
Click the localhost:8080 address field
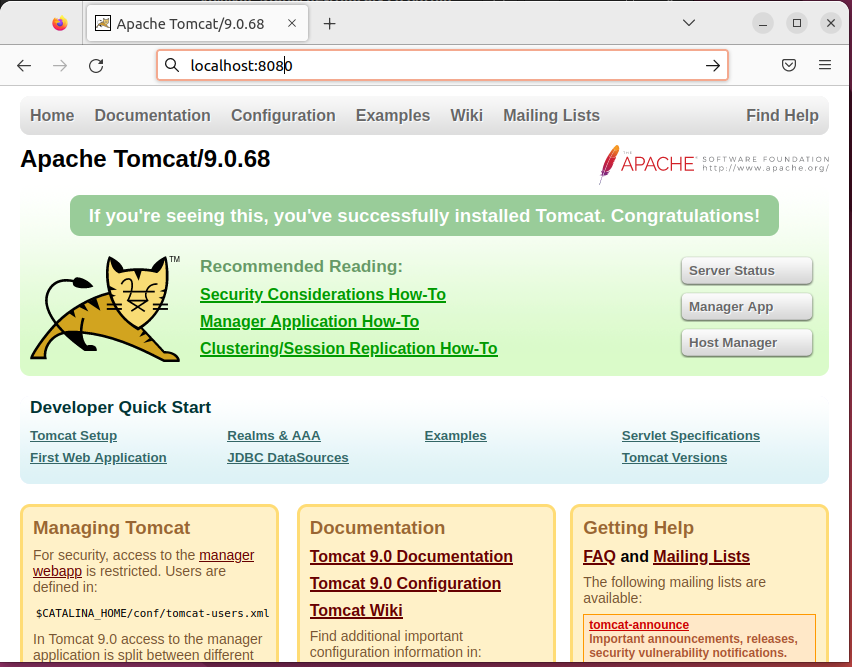(x=442, y=65)
